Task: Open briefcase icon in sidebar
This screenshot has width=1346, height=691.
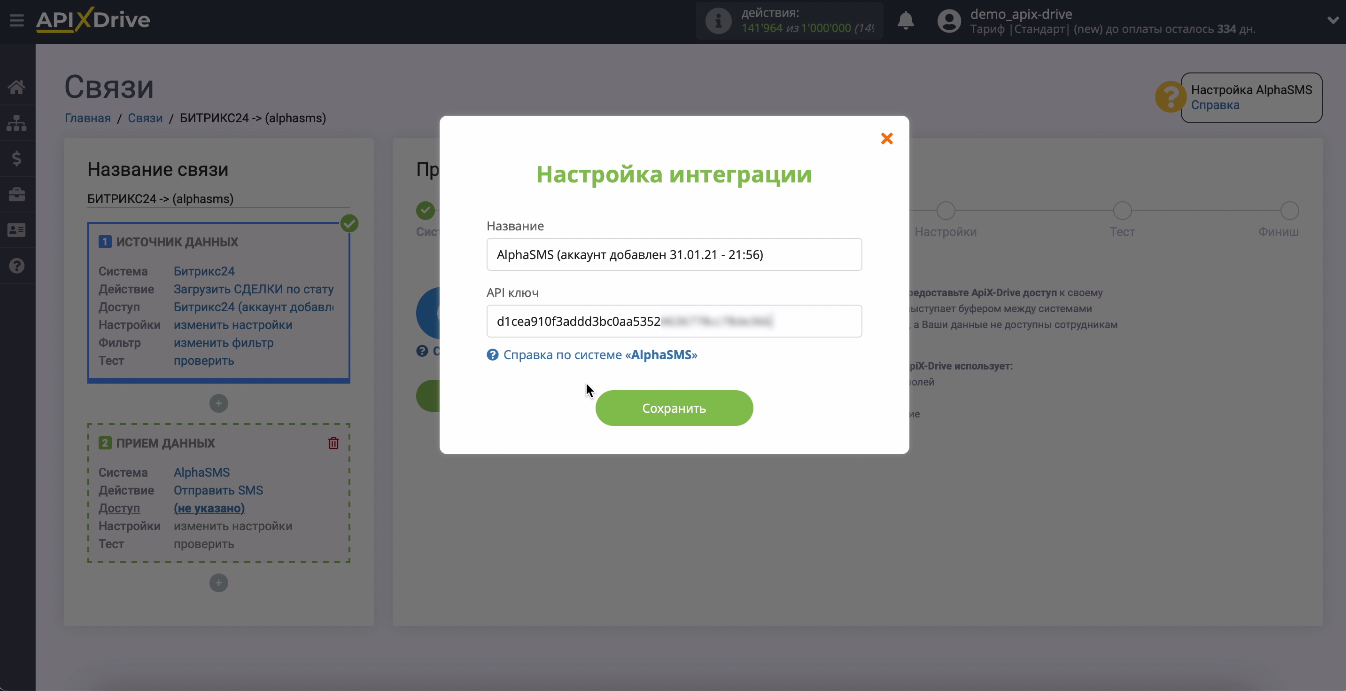Action: point(16,194)
